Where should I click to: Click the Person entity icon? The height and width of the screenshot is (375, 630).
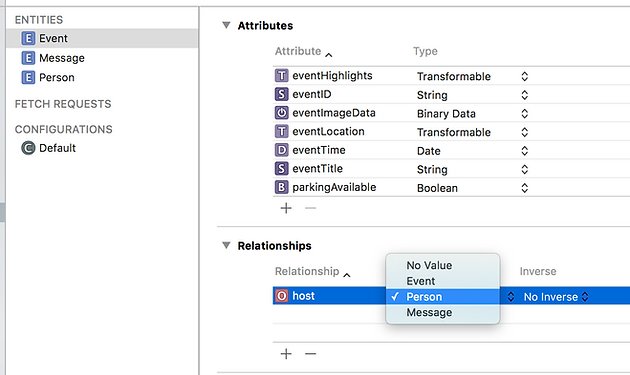pos(28,77)
